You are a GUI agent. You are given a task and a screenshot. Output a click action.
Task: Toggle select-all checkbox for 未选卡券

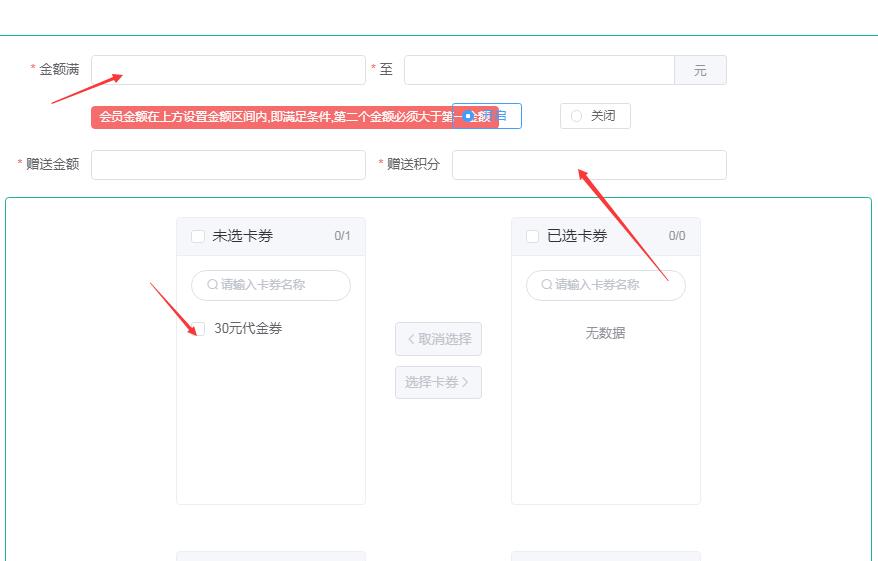click(x=198, y=237)
